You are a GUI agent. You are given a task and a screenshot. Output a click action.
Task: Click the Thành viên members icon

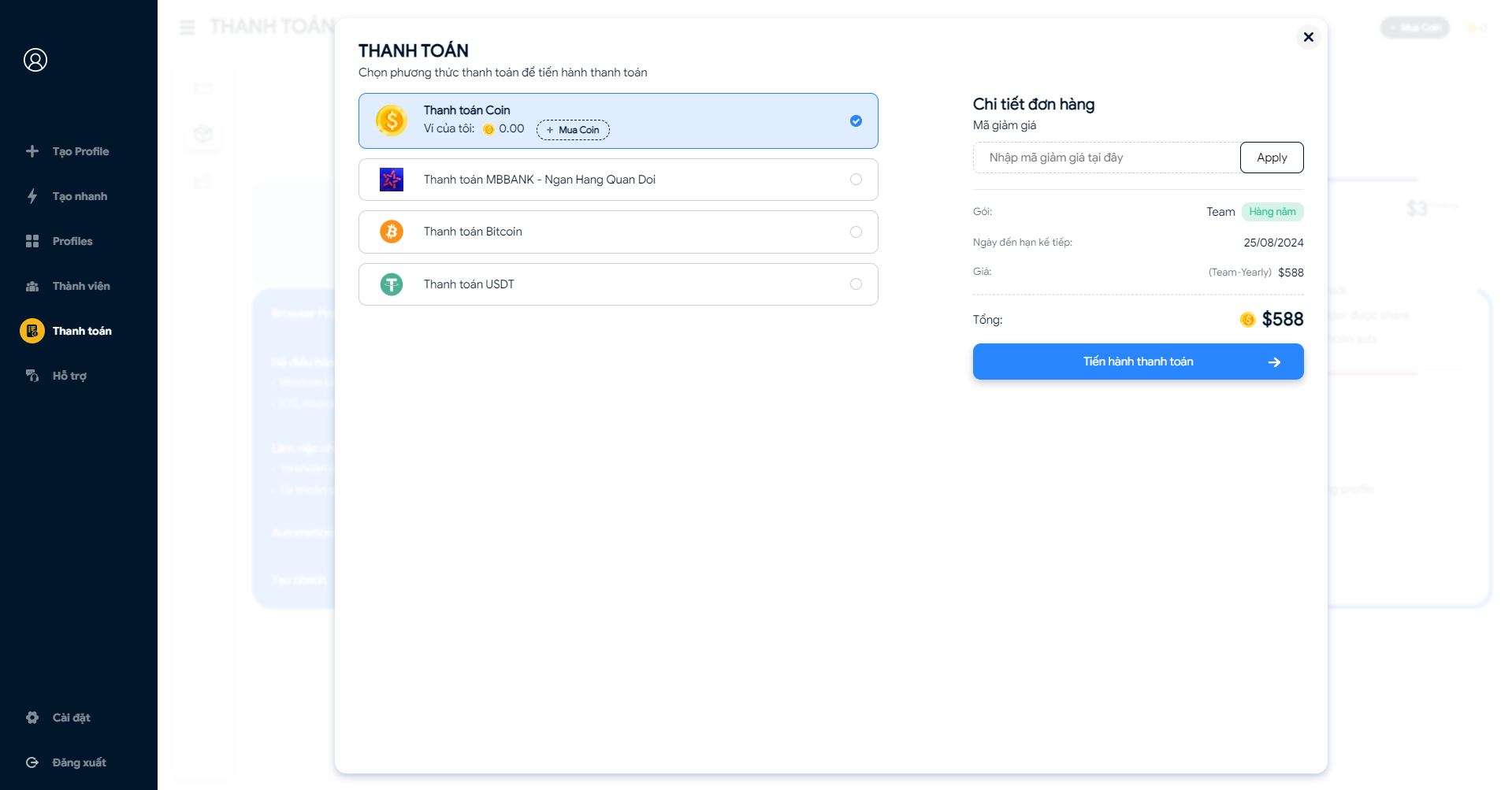coord(32,286)
